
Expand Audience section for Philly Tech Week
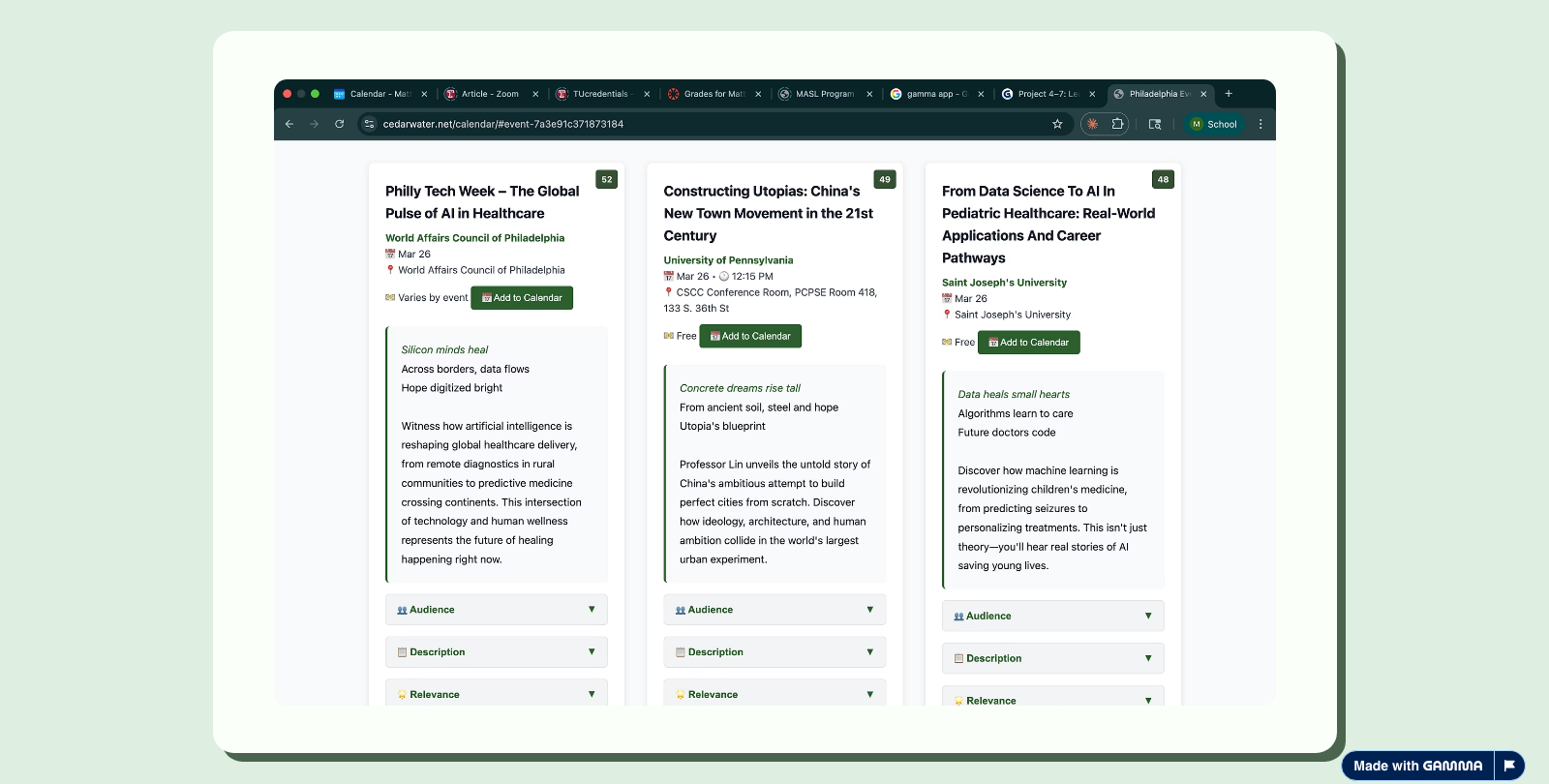click(496, 610)
